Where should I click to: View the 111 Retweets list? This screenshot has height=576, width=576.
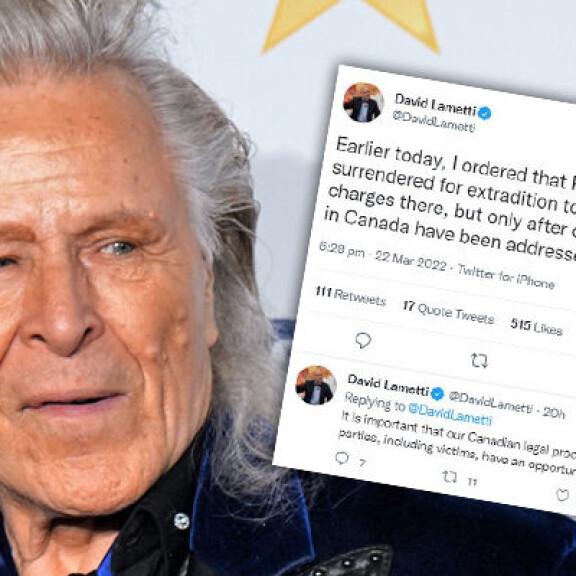(351, 296)
